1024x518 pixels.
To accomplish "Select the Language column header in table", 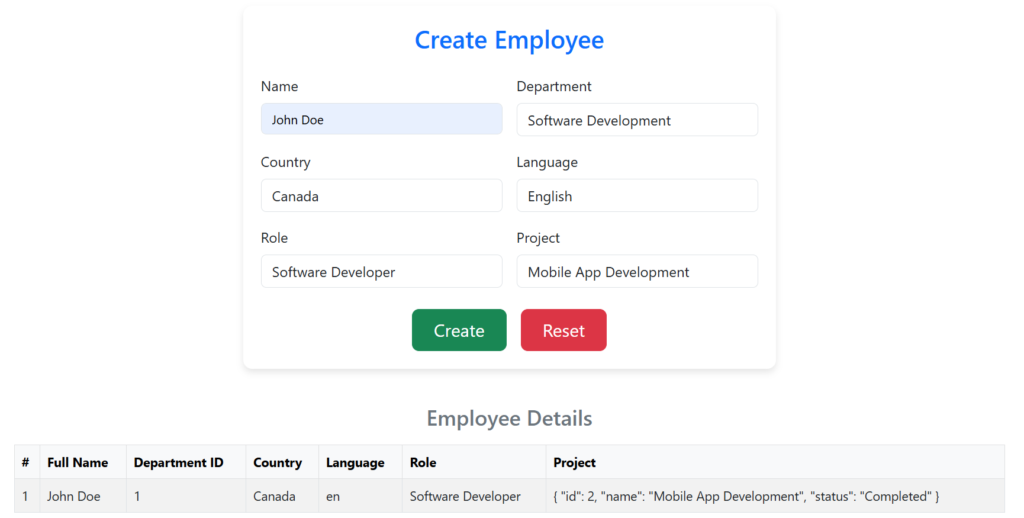I will click(360, 462).
